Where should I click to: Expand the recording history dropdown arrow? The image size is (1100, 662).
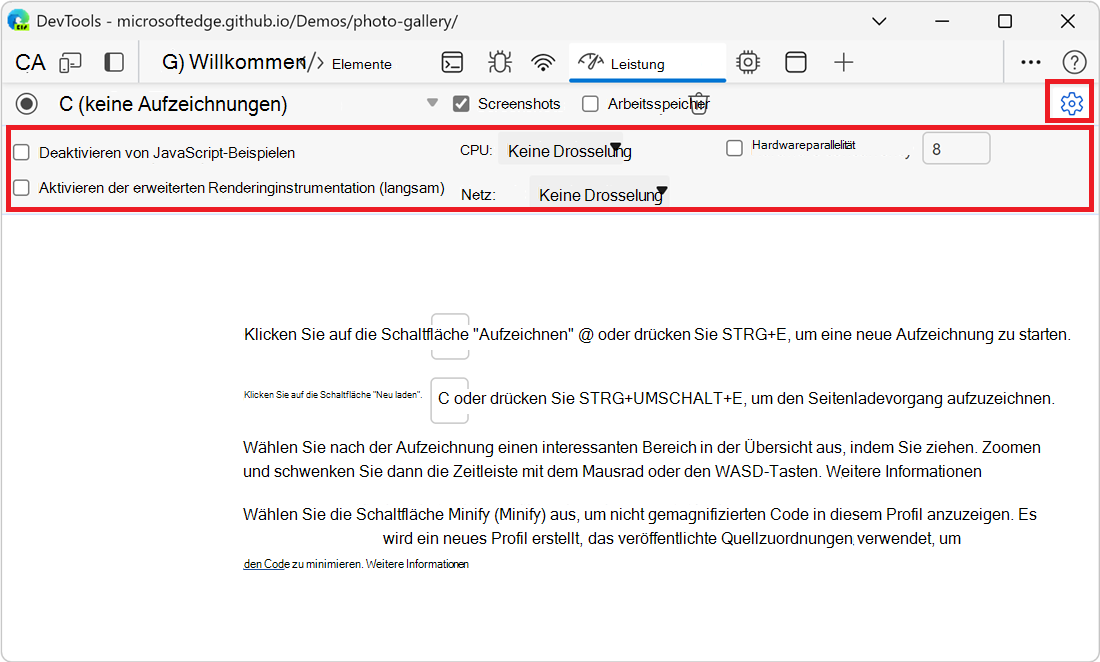[x=432, y=102]
